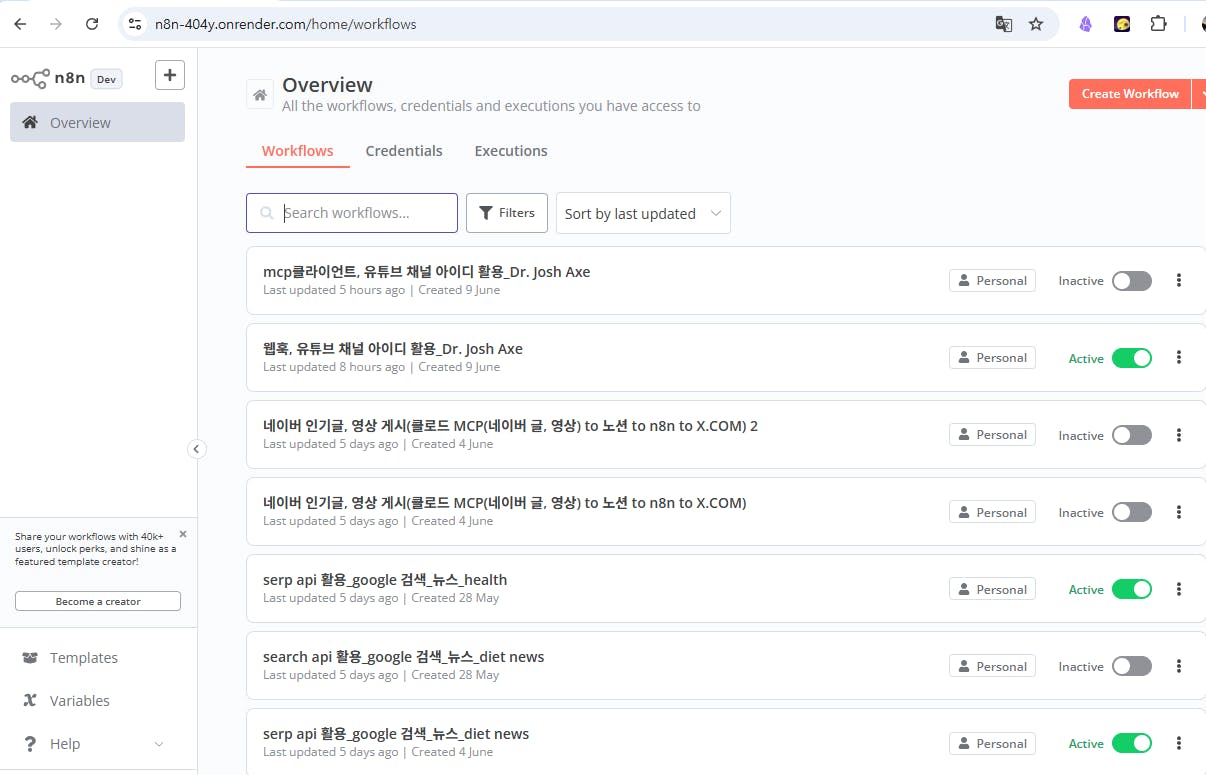1206x775 pixels.
Task: Activate the 네이버 인기글 X.COM) workflow toggle
Action: click(x=1132, y=512)
